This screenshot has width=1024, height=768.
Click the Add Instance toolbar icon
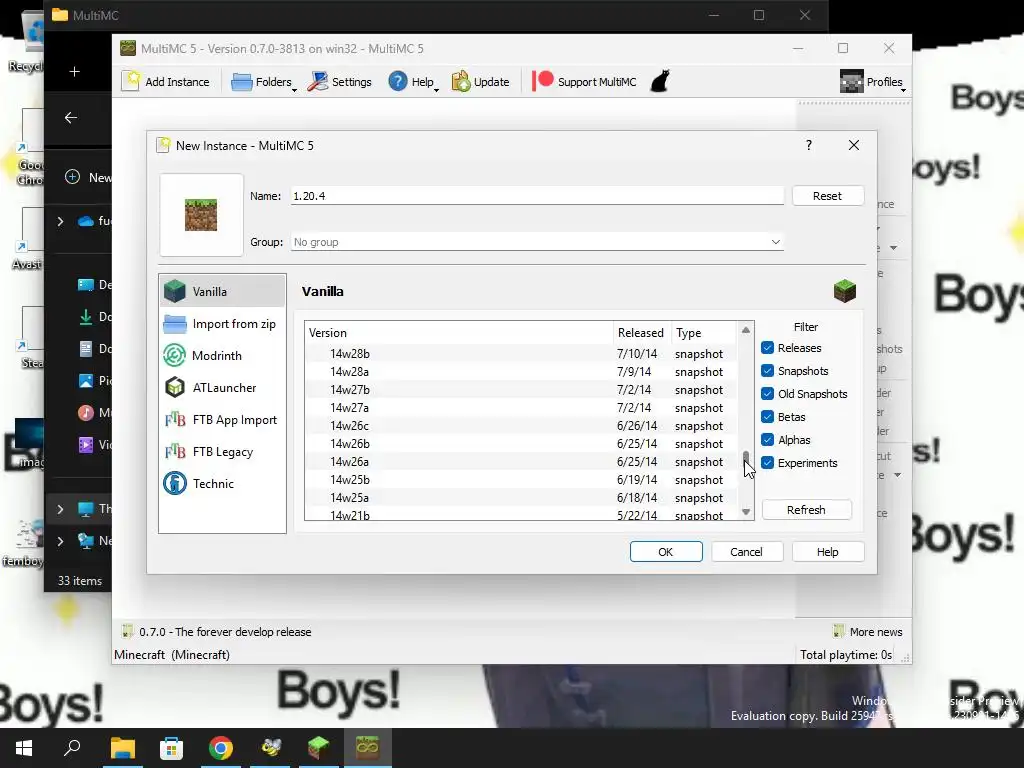[166, 82]
